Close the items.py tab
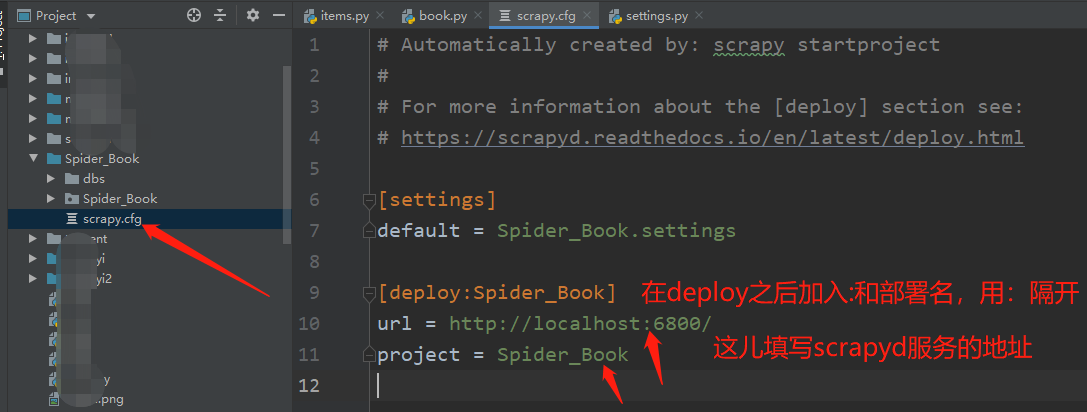Image resolution: width=1087 pixels, height=412 pixels. (382, 16)
